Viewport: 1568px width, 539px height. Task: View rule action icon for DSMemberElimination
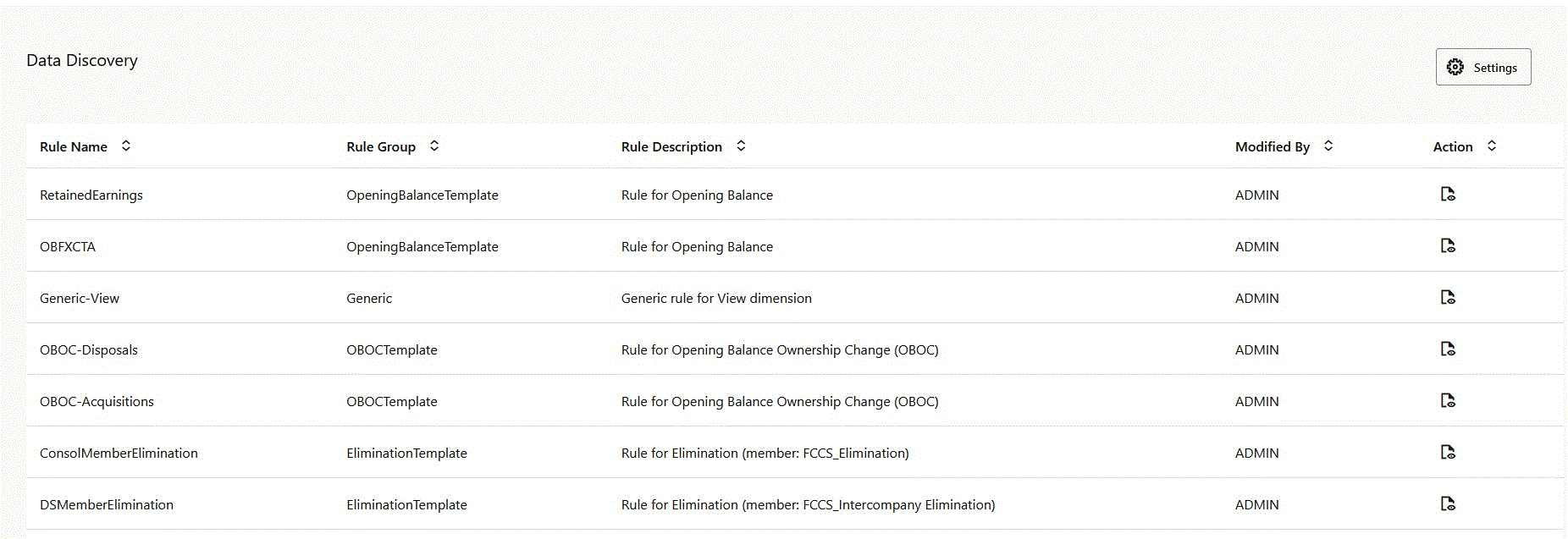[1448, 503]
